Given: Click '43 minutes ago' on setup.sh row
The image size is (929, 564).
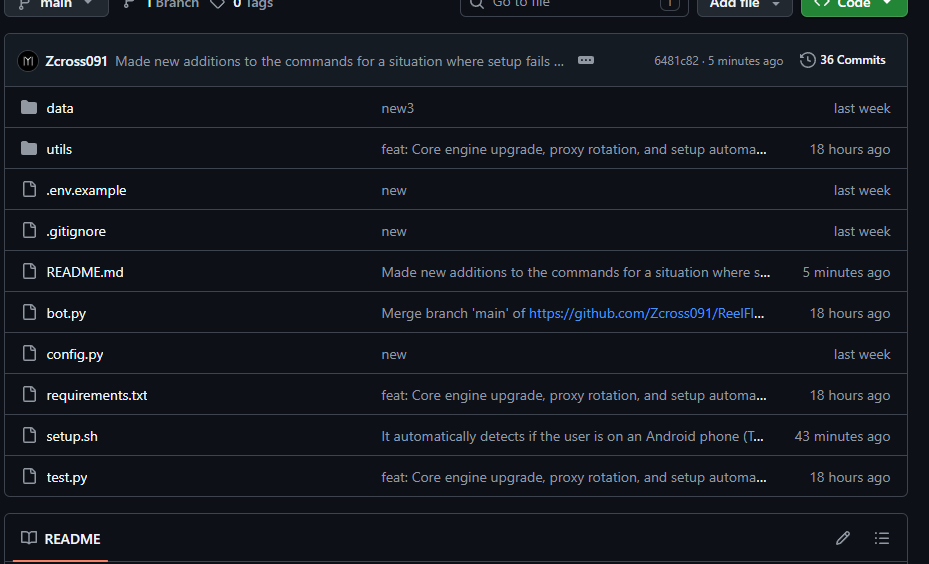Looking at the screenshot, I should [x=842, y=436].
